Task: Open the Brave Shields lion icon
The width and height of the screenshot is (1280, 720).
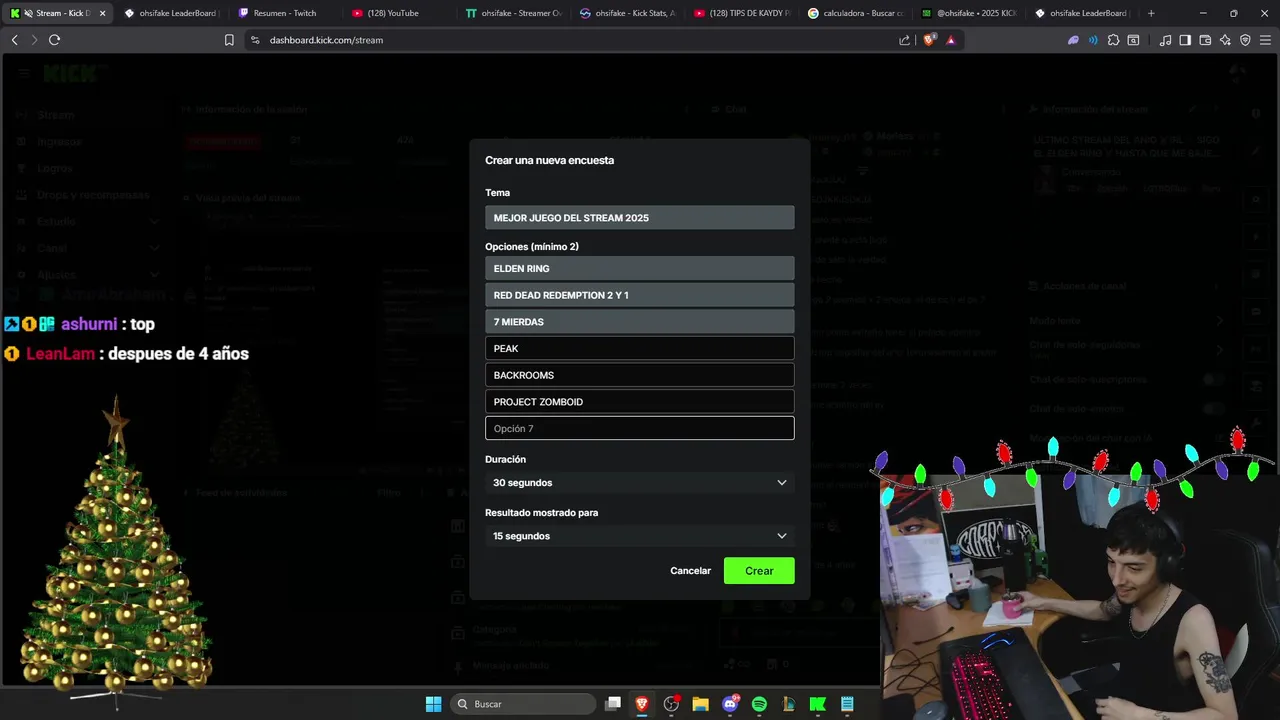Action: click(x=929, y=40)
